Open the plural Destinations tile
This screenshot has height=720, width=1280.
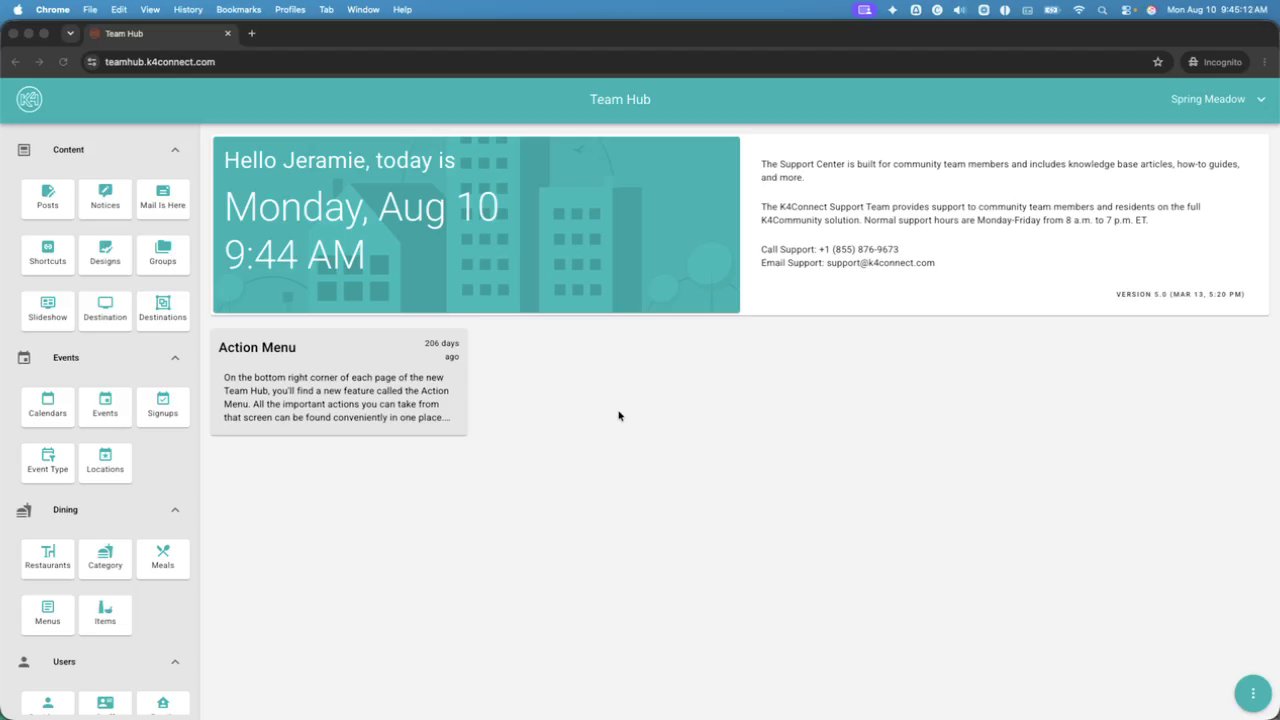(x=163, y=310)
